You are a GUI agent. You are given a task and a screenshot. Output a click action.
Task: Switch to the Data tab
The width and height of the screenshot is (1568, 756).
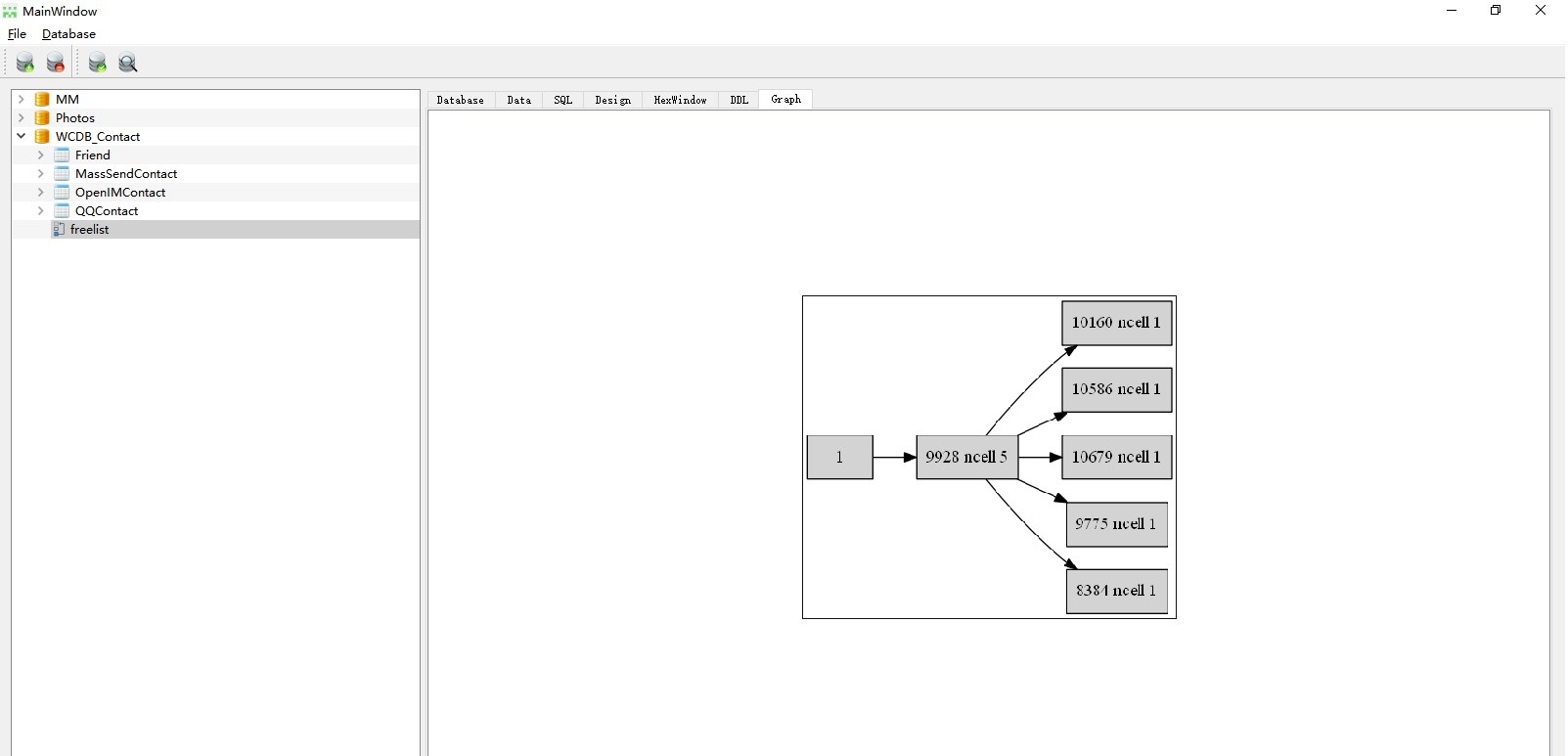(x=519, y=100)
